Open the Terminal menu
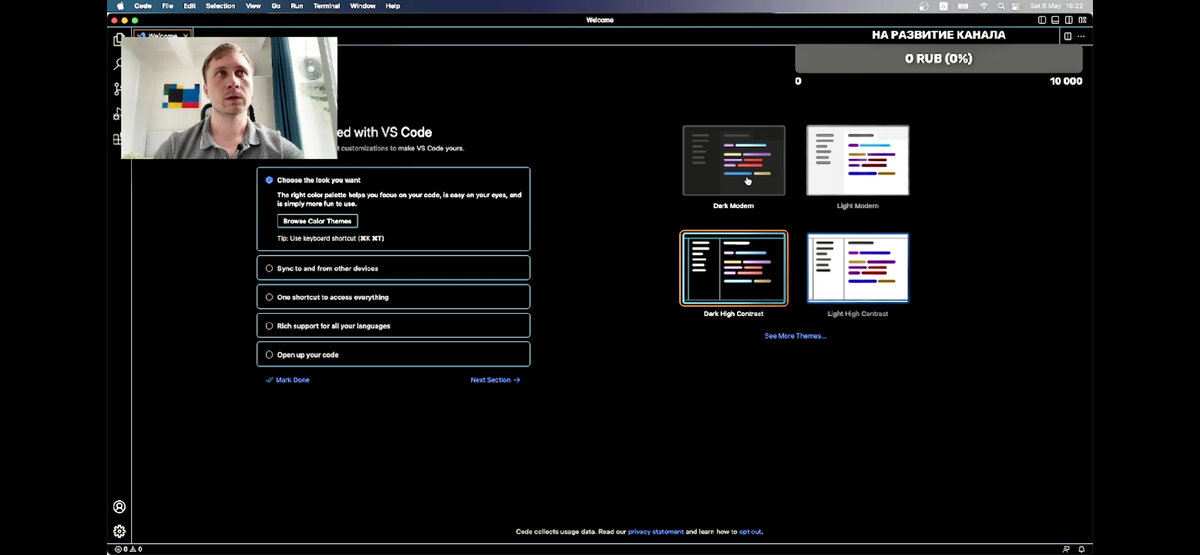The width and height of the screenshot is (1200, 555). [x=326, y=6]
